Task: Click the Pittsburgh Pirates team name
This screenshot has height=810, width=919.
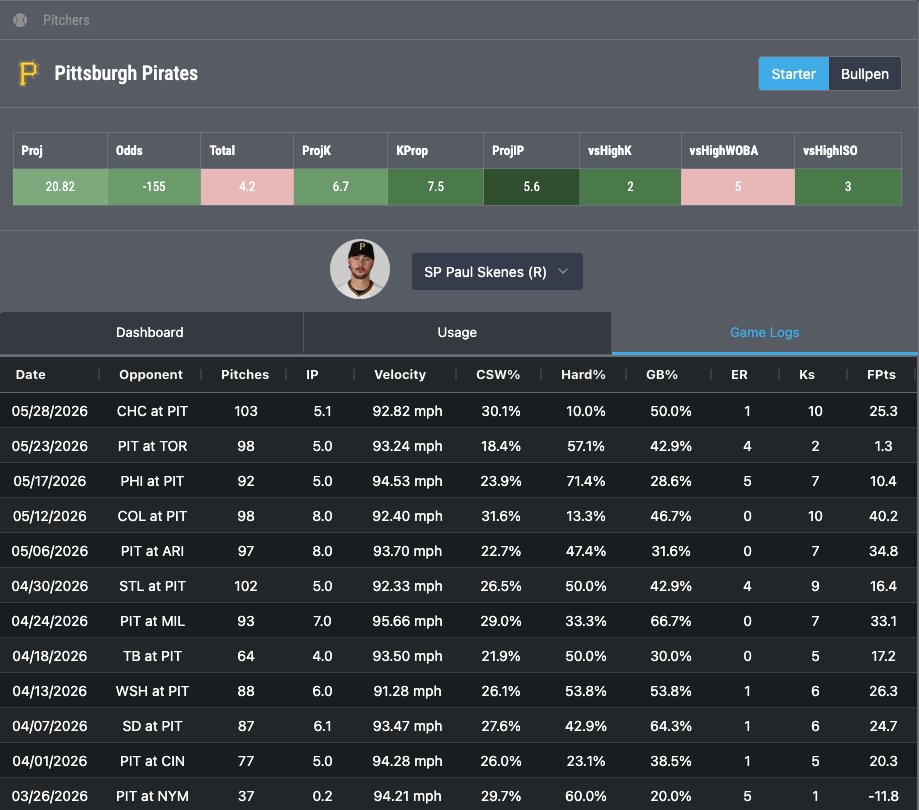Action: (126, 73)
